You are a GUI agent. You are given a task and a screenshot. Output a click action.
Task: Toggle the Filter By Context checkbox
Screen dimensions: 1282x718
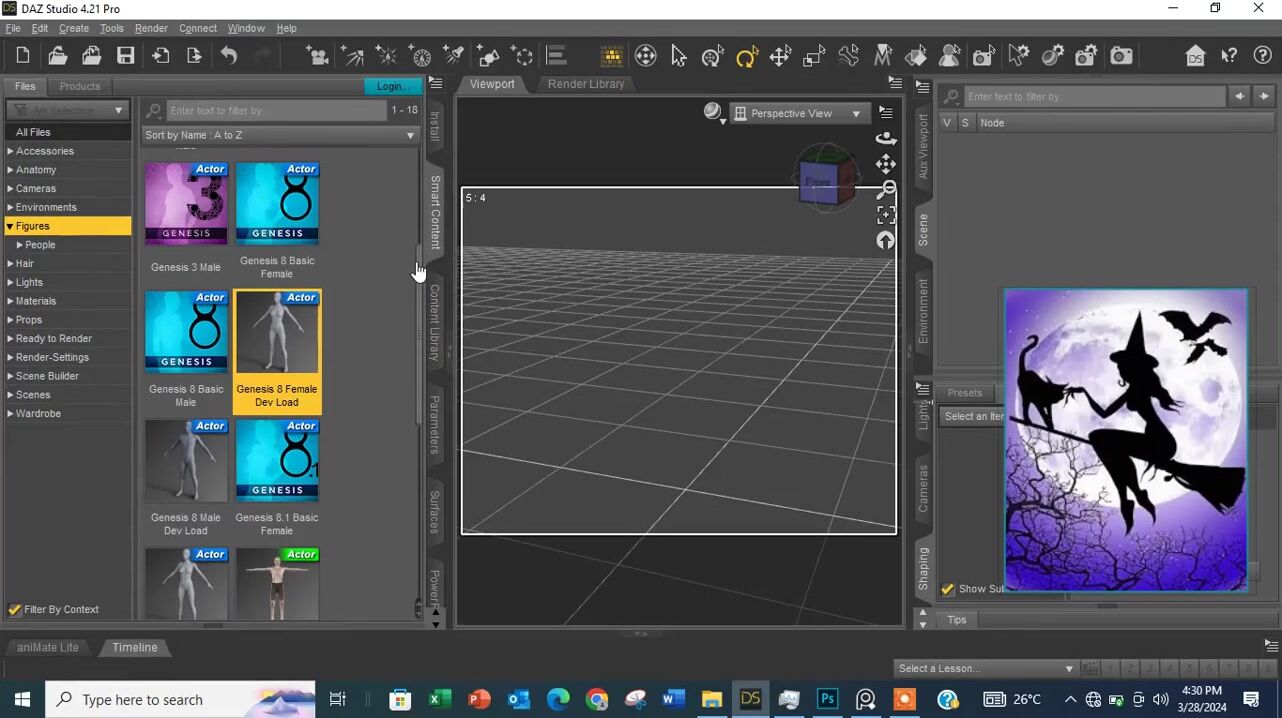(x=15, y=609)
